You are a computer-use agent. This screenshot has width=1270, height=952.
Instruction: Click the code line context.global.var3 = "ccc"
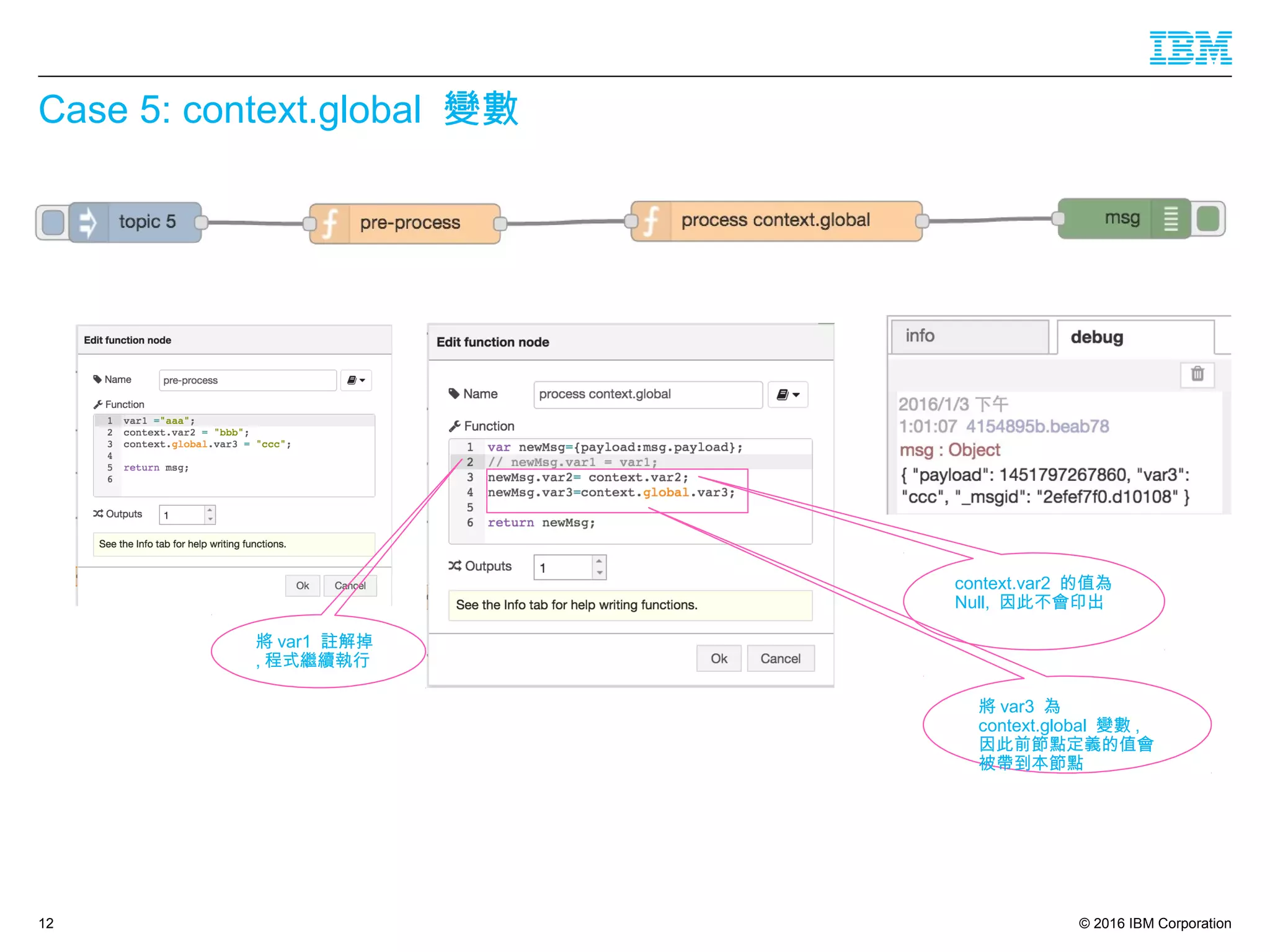coord(207,444)
